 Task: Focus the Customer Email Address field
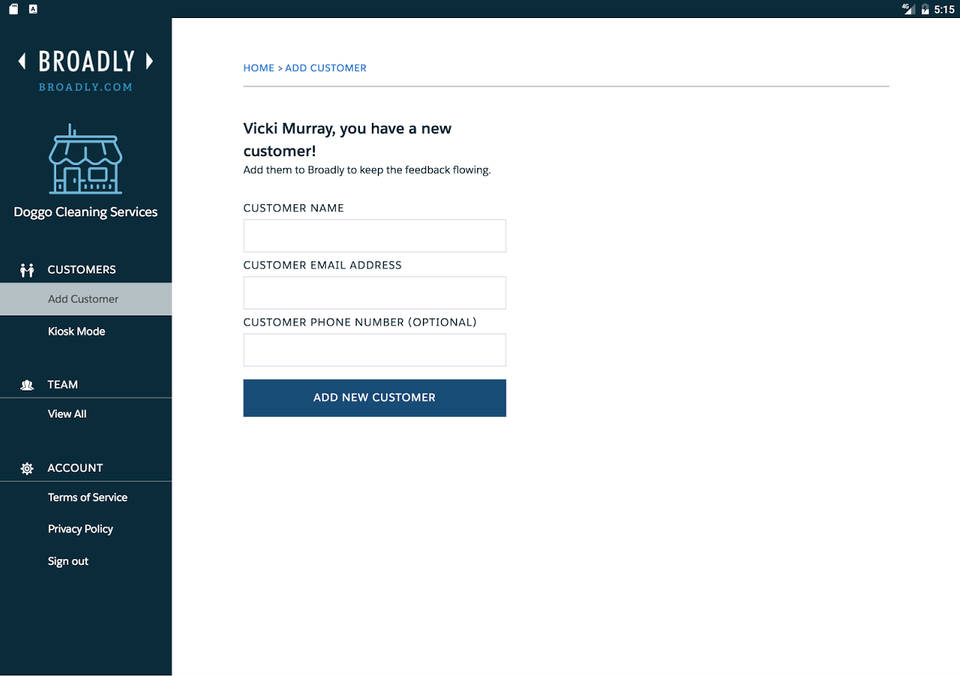pos(374,293)
